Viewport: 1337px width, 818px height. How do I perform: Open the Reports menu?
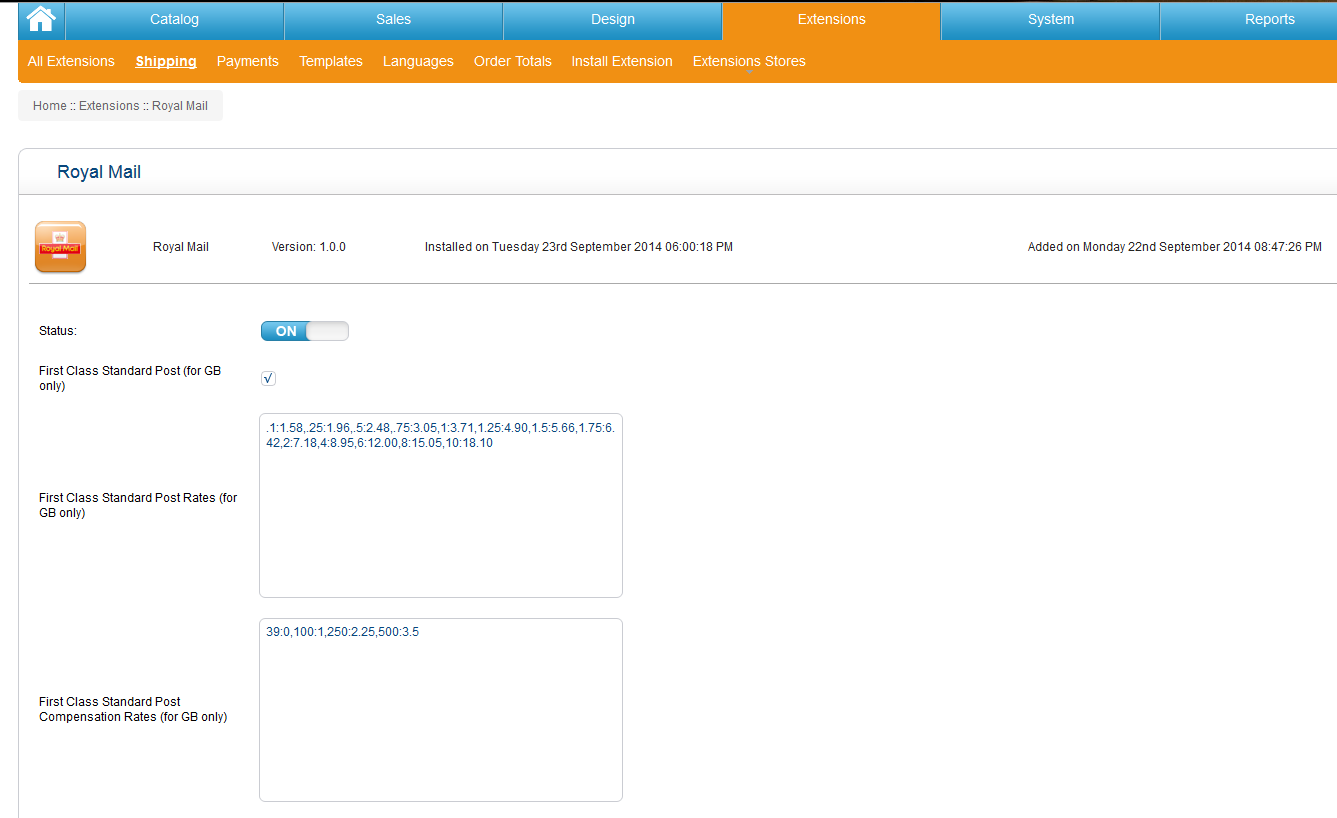pyautogui.click(x=1269, y=20)
